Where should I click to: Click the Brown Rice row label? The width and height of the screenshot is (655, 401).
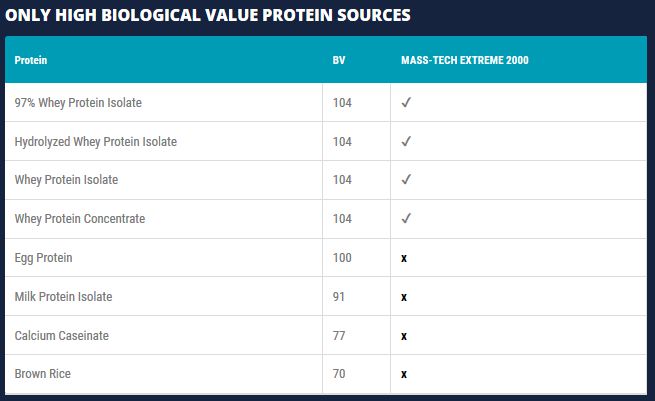43,373
